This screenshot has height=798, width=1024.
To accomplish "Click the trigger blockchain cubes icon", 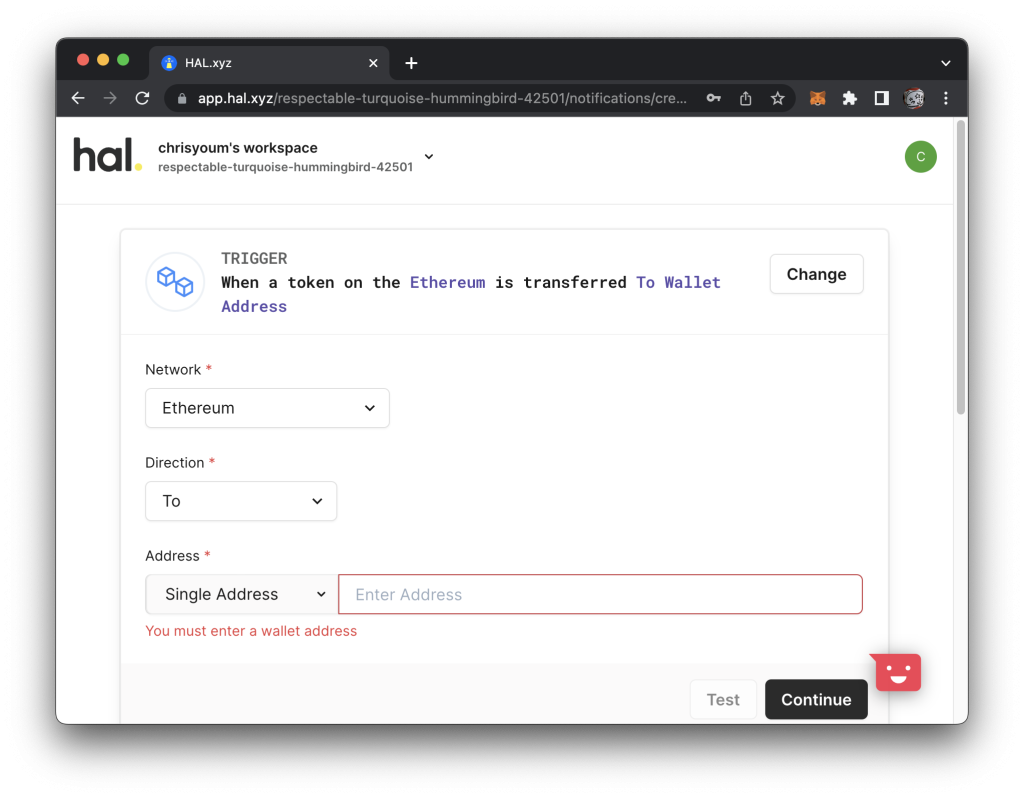I will click(x=175, y=282).
